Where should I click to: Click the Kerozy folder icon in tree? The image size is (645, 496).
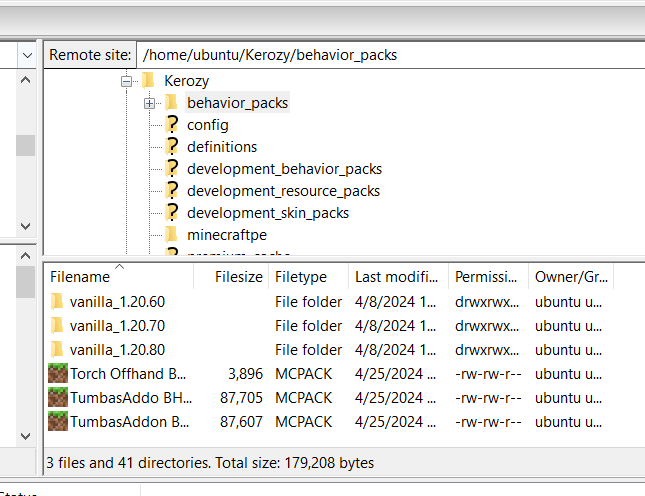[x=148, y=81]
